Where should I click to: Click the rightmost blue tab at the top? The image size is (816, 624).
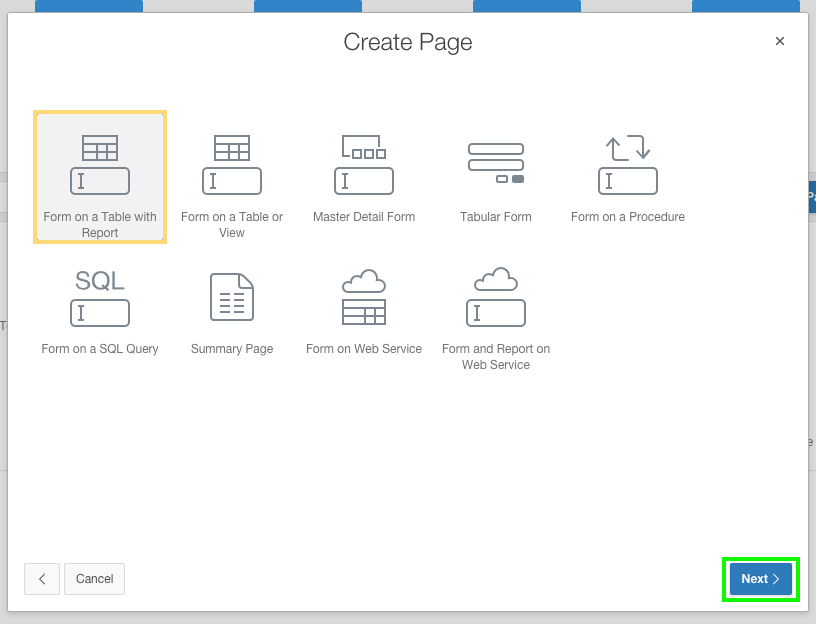(745, 5)
